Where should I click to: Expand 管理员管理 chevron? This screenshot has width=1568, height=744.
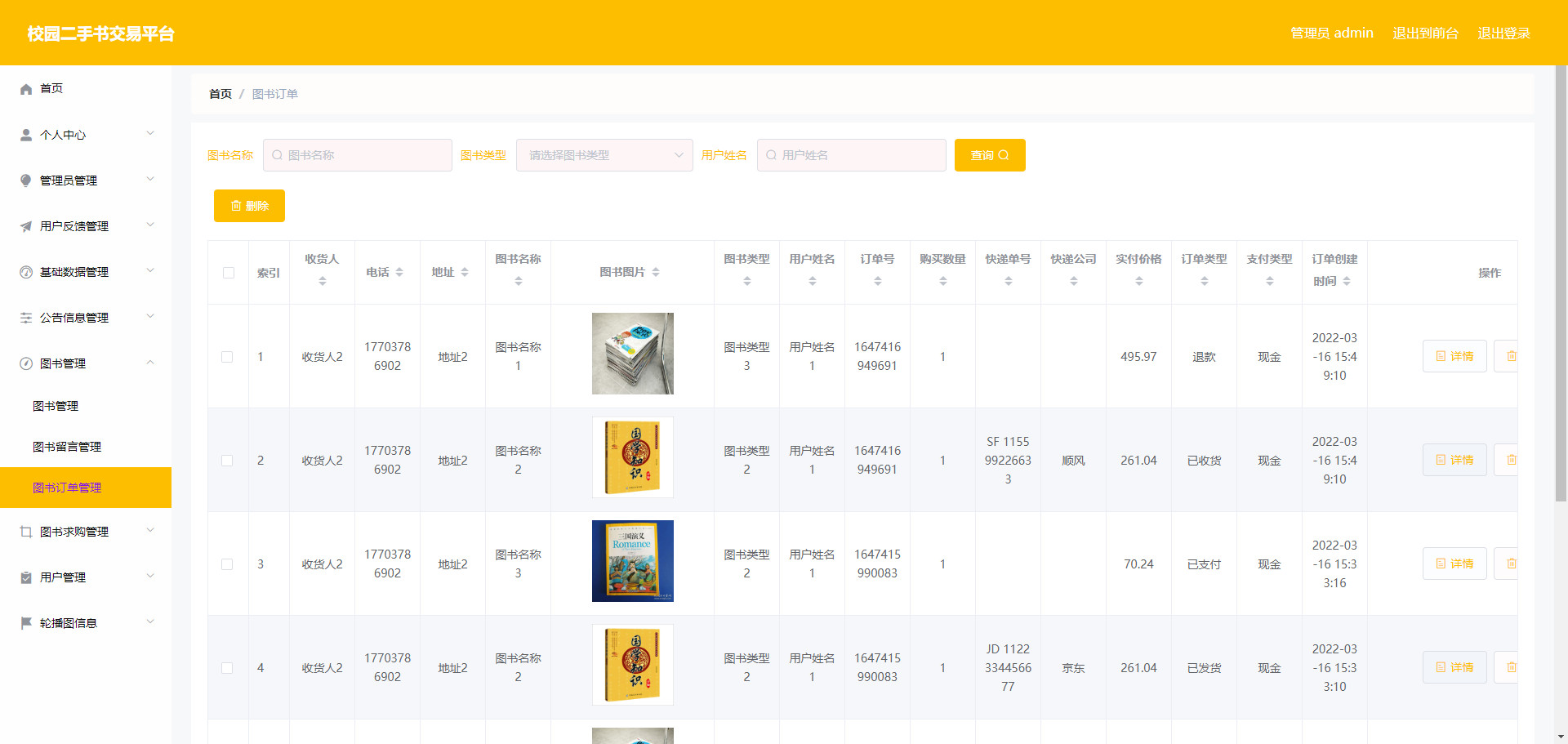(x=150, y=180)
